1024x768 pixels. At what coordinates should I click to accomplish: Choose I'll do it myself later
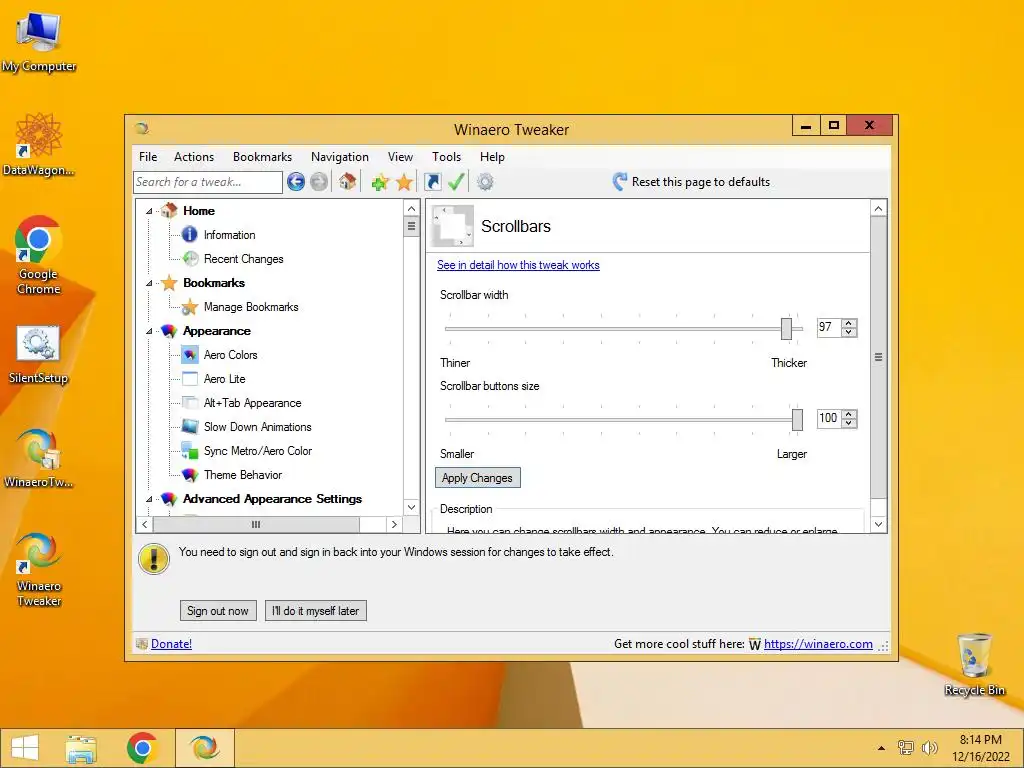(315, 611)
